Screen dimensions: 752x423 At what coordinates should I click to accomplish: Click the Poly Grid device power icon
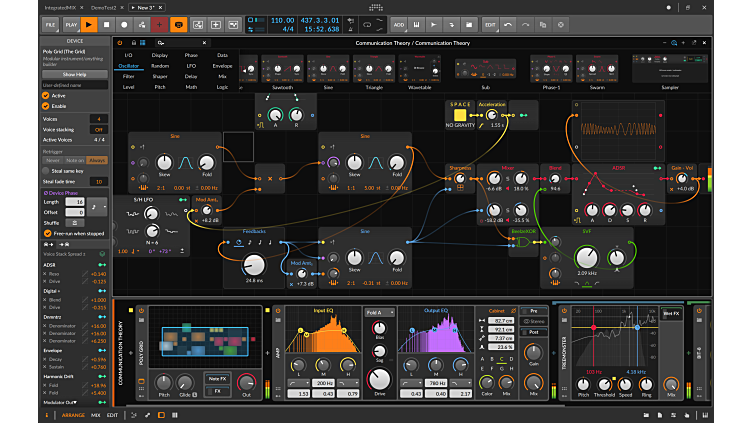[x=141, y=311]
